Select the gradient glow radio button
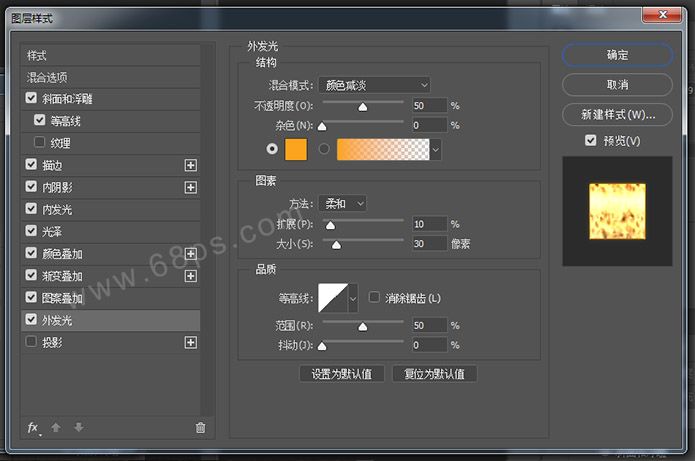The width and height of the screenshot is (695, 461). tap(324, 149)
